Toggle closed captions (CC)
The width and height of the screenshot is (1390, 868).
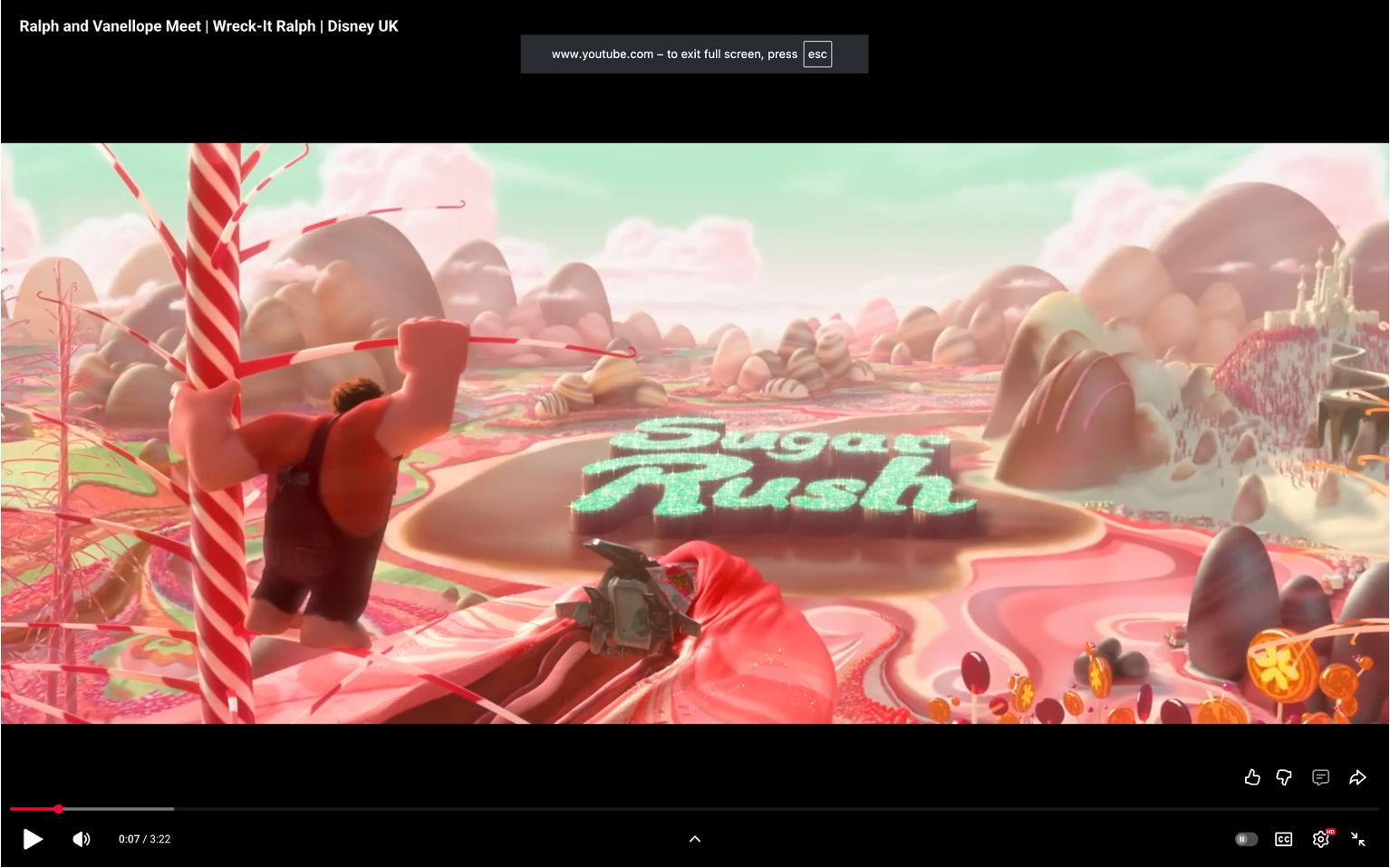click(x=1284, y=839)
